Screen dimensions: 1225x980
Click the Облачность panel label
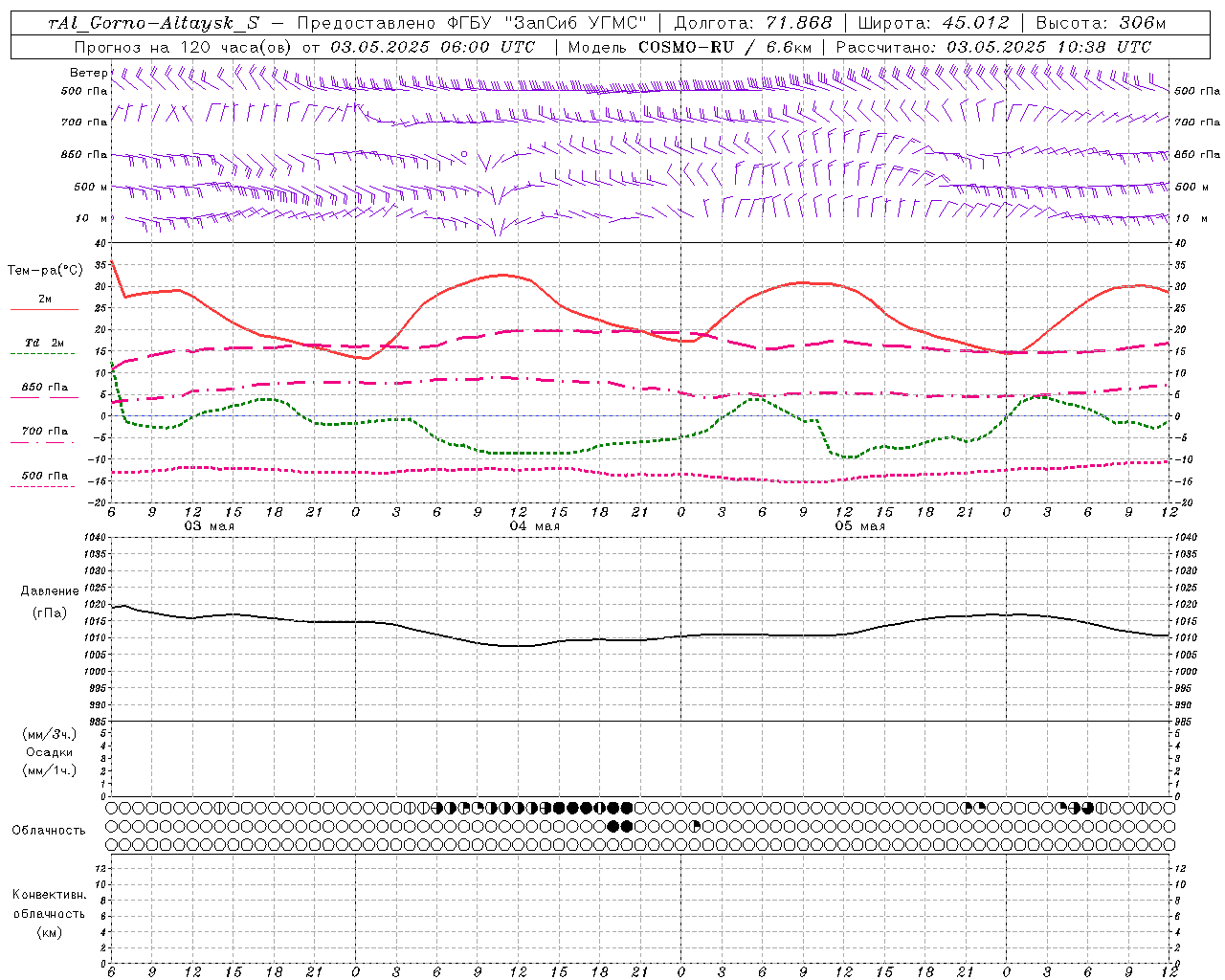pyautogui.click(x=49, y=830)
